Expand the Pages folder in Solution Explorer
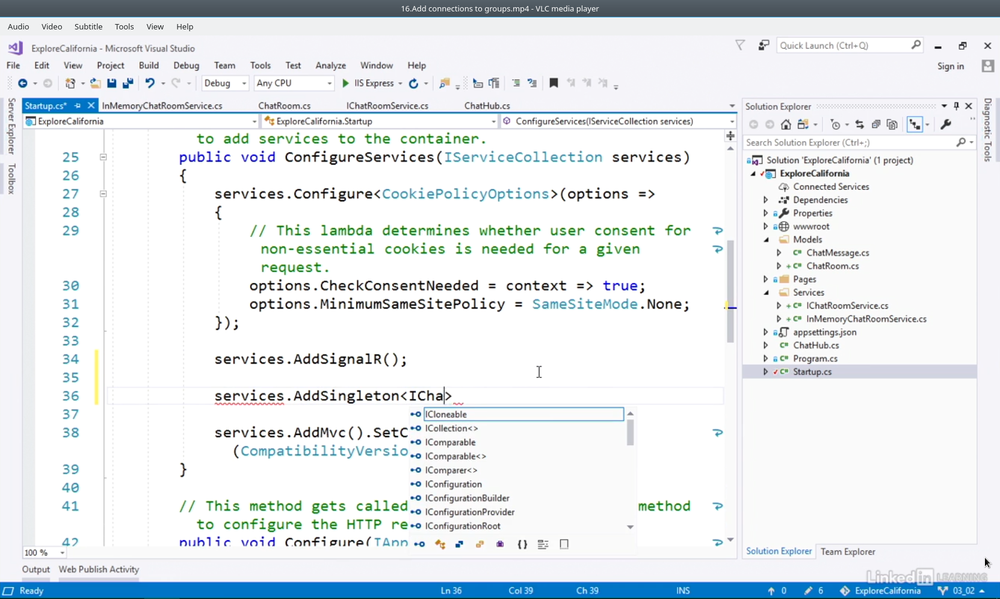The width and height of the screenshot is (1000, 599). [766, 280]
